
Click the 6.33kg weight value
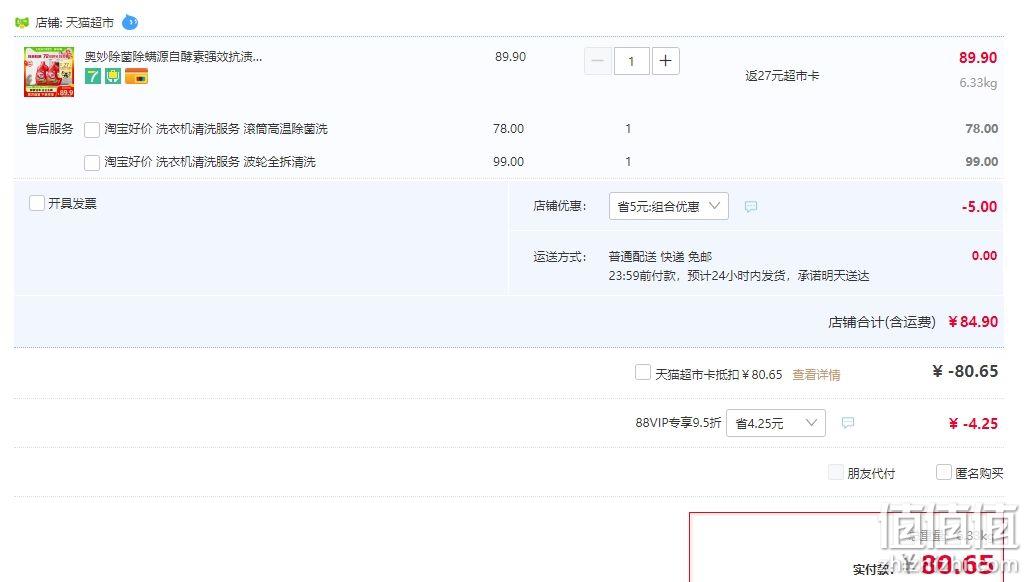coord(978,83)
